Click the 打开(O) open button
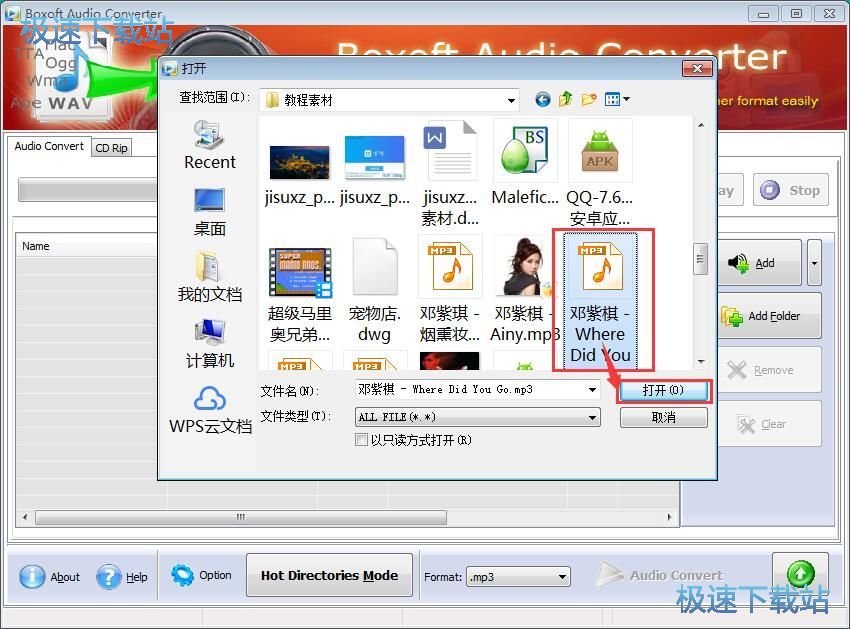Viewport: 850px width, 629px height. pyautogui.click(x=663, y=390)
